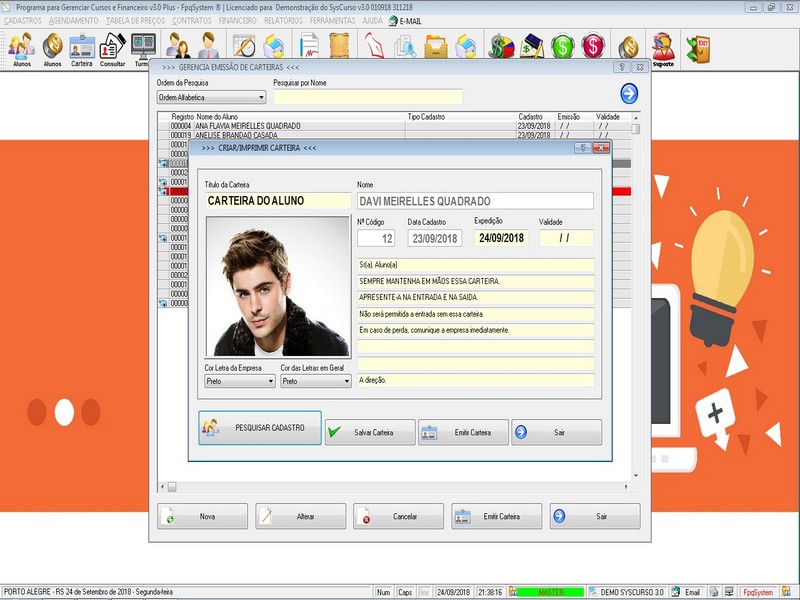Click the student photo thumbnail
The width and height of the screenshot is (800, 600).
click(278, 286)
